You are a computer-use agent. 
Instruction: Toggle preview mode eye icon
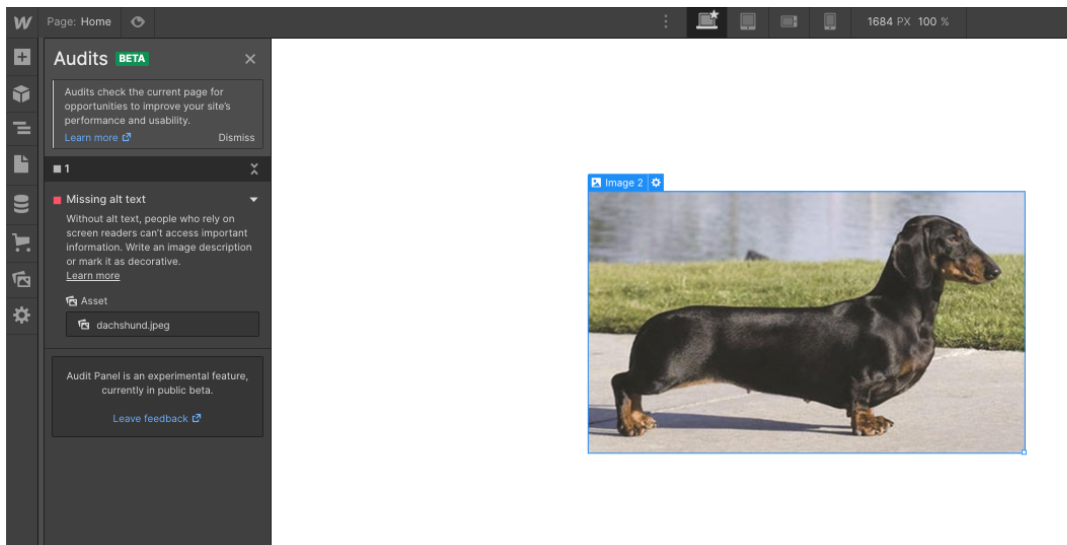pos(138,22)
